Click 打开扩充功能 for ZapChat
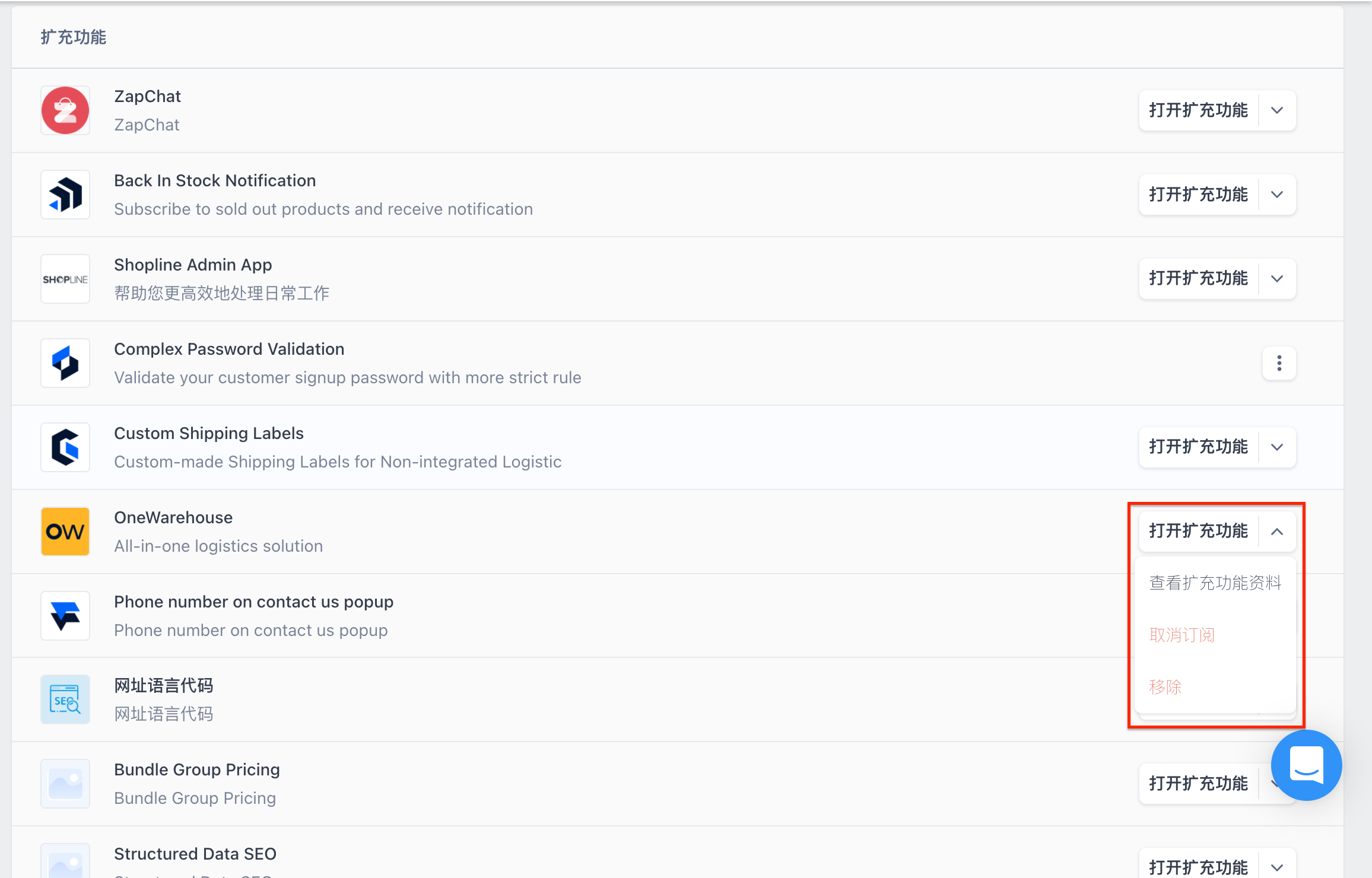Image resolution: width=1372 pixels, height=878 pixels. point(1199,110)
